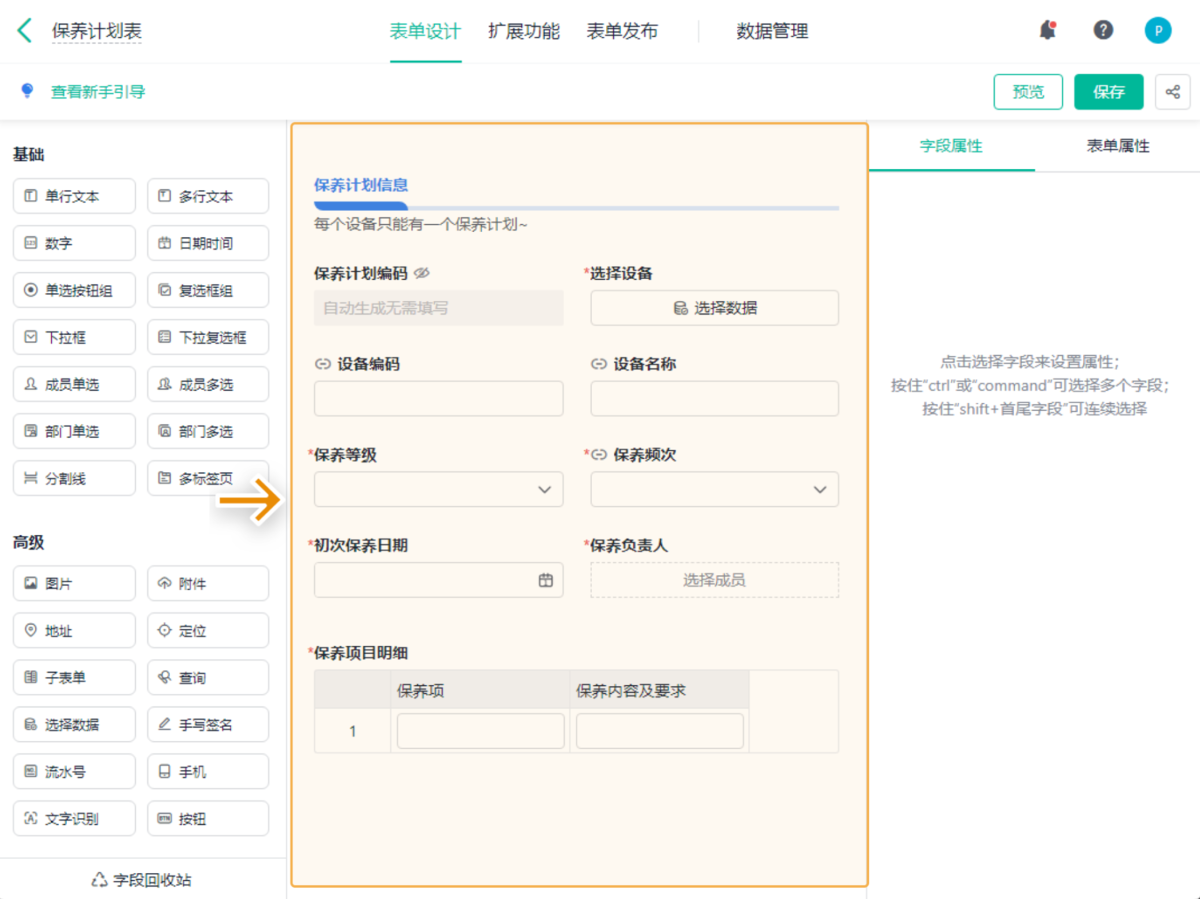The width and height of the screenshot is (1200, 899).
Task: Click the help question mark icon
Action: (1103, 30)
